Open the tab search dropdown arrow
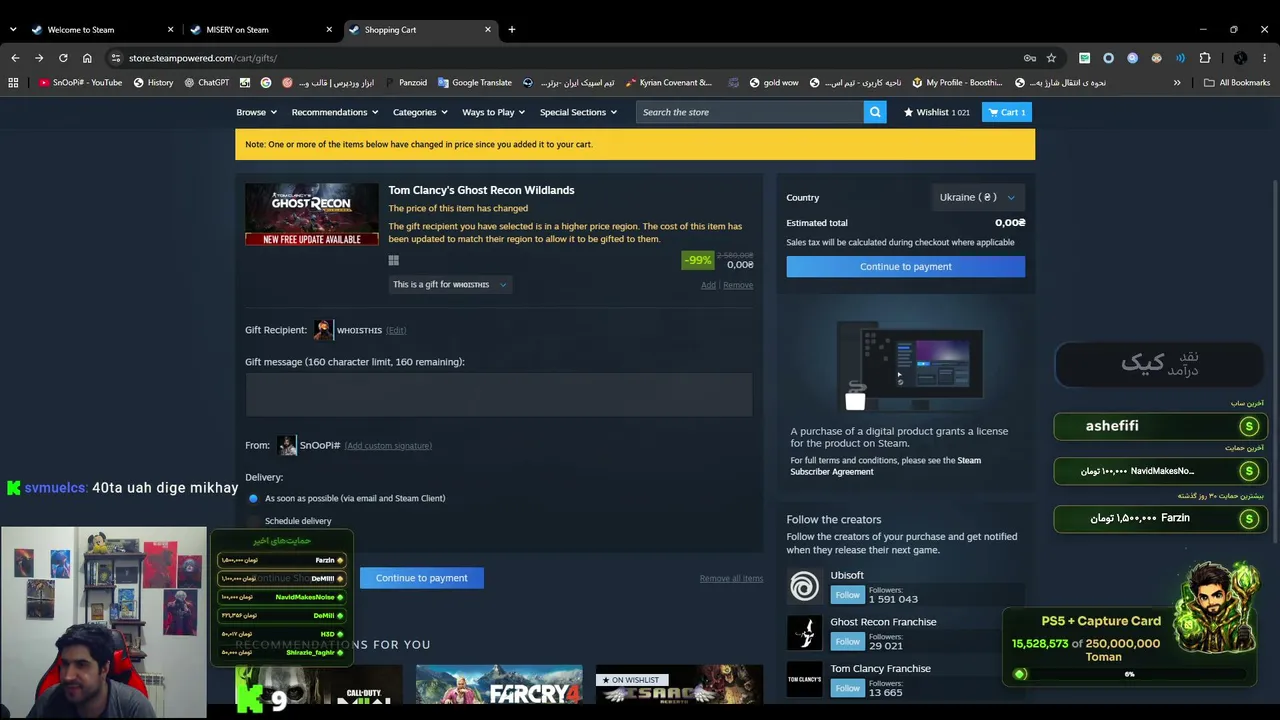1280x720 pixels. point(13,30)
